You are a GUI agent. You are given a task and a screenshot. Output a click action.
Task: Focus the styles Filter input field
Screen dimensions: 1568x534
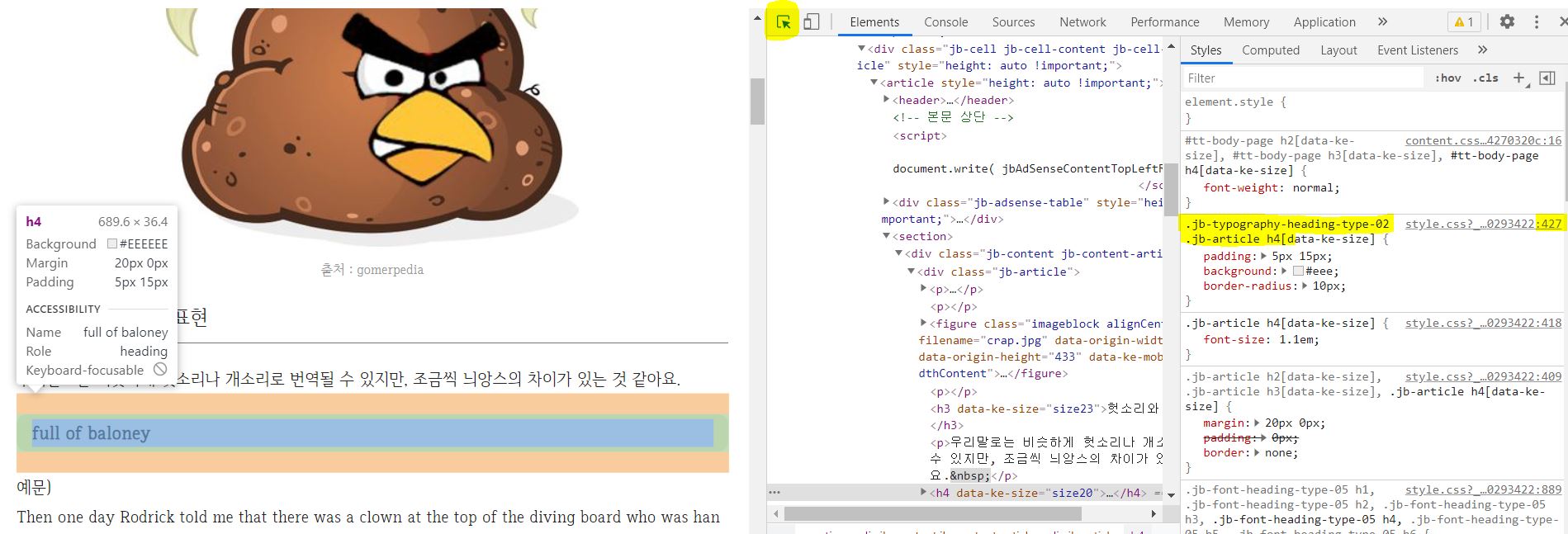point(1302,78)
